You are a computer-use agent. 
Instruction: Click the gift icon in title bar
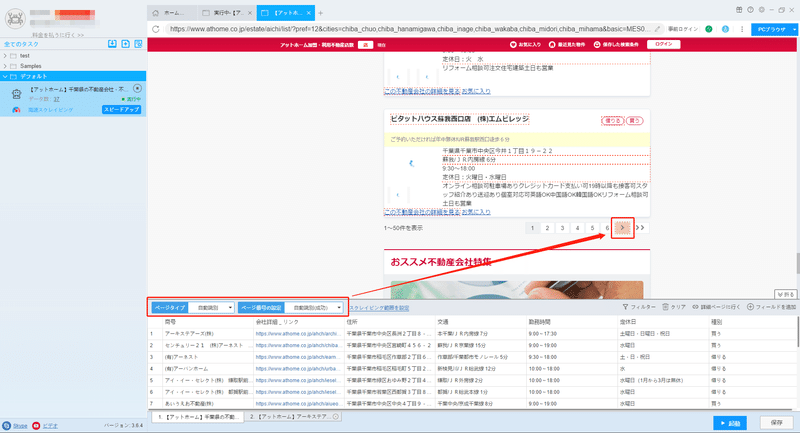739,10
